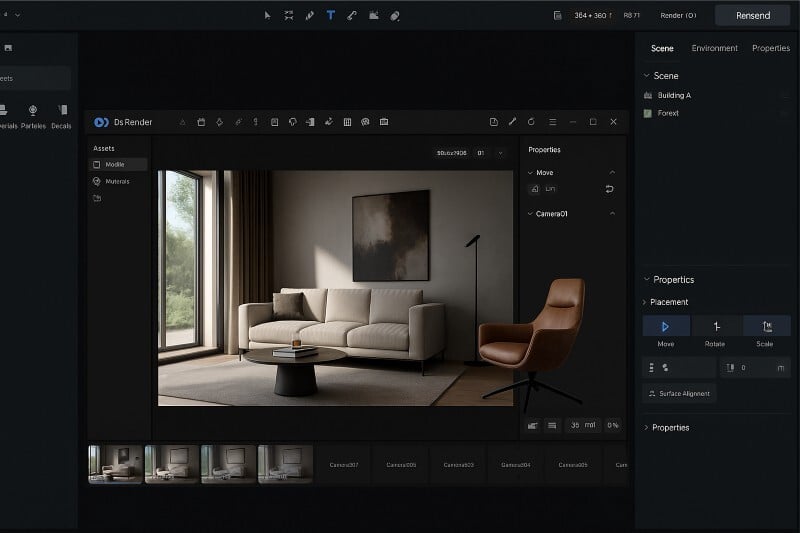
Task: Select Materials in the Assets panel
Action: click(117, 181)
